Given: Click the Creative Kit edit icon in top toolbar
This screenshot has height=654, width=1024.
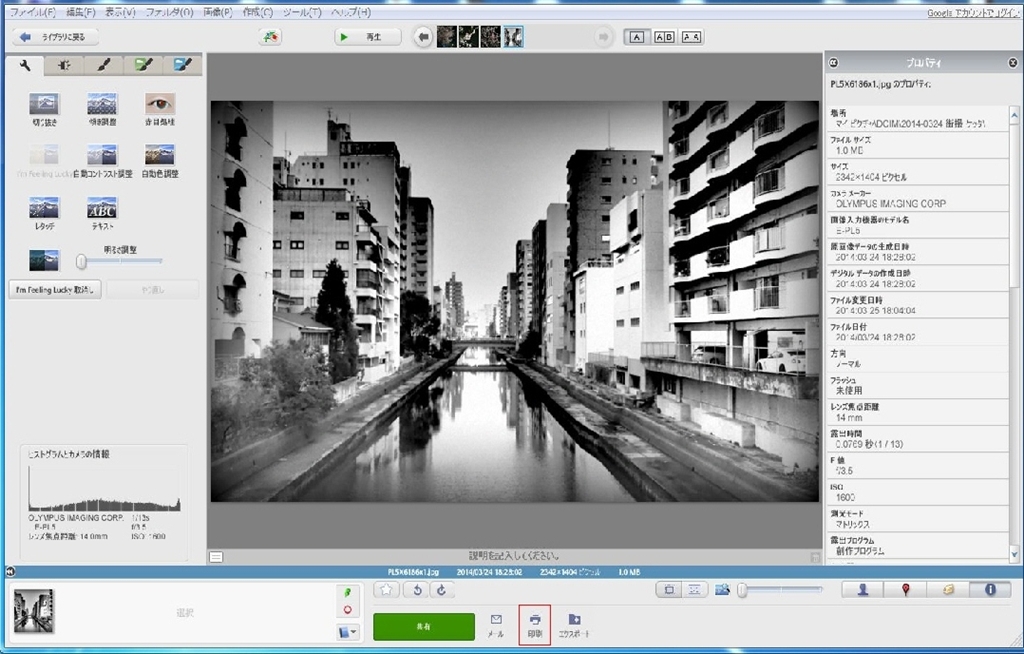Looking at the screenshot, I should (x=270, y=37).
